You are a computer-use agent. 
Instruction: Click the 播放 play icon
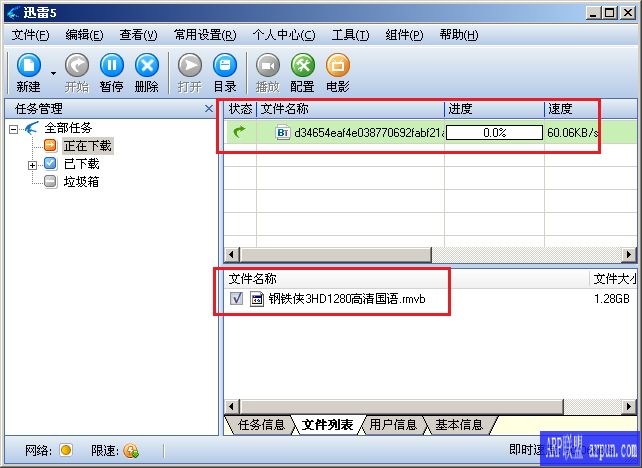[x=268, y=66]
